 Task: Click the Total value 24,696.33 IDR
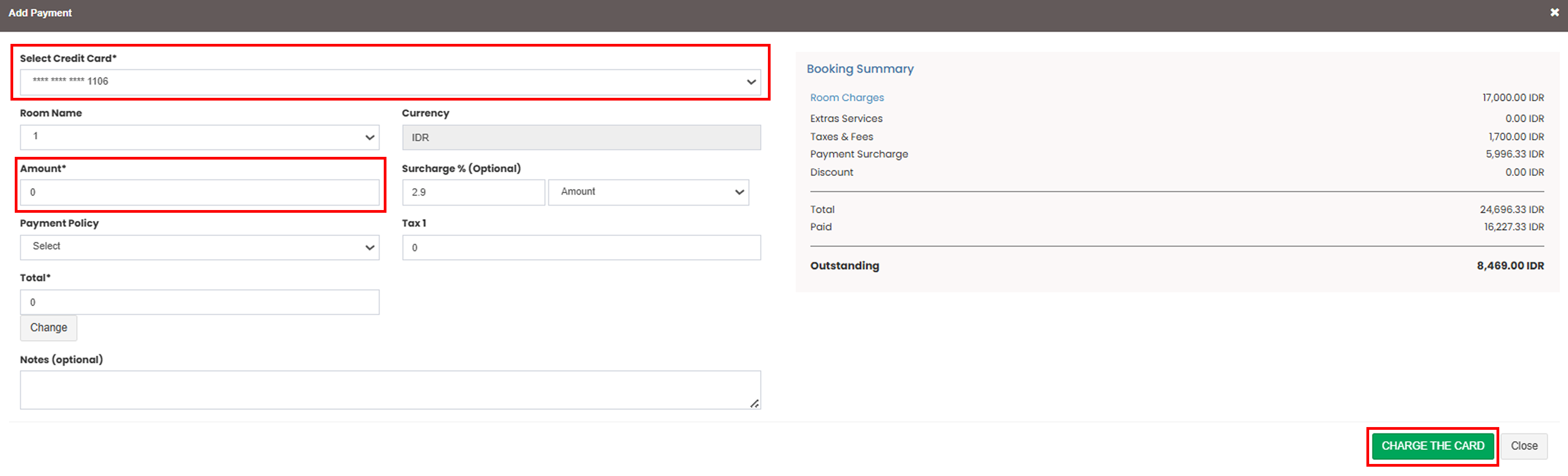tap(1511, 209)
